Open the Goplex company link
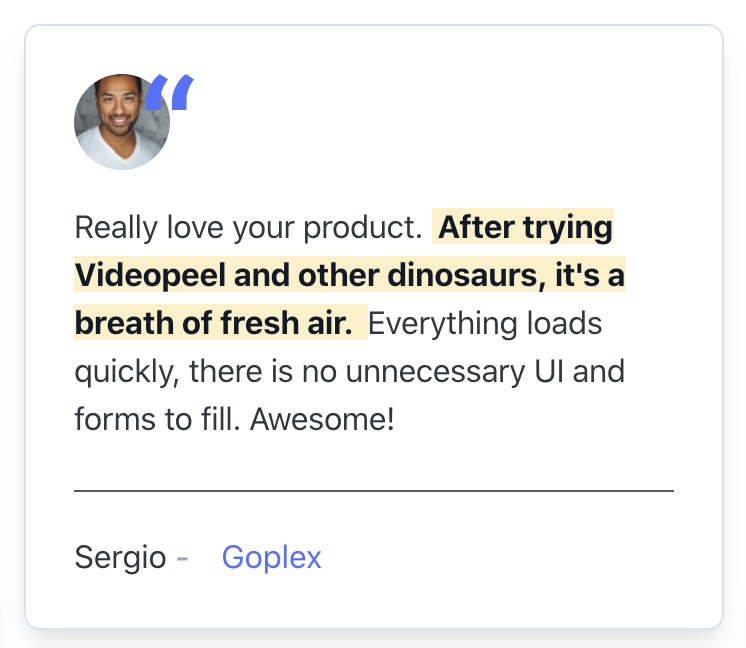 point(271,557)
